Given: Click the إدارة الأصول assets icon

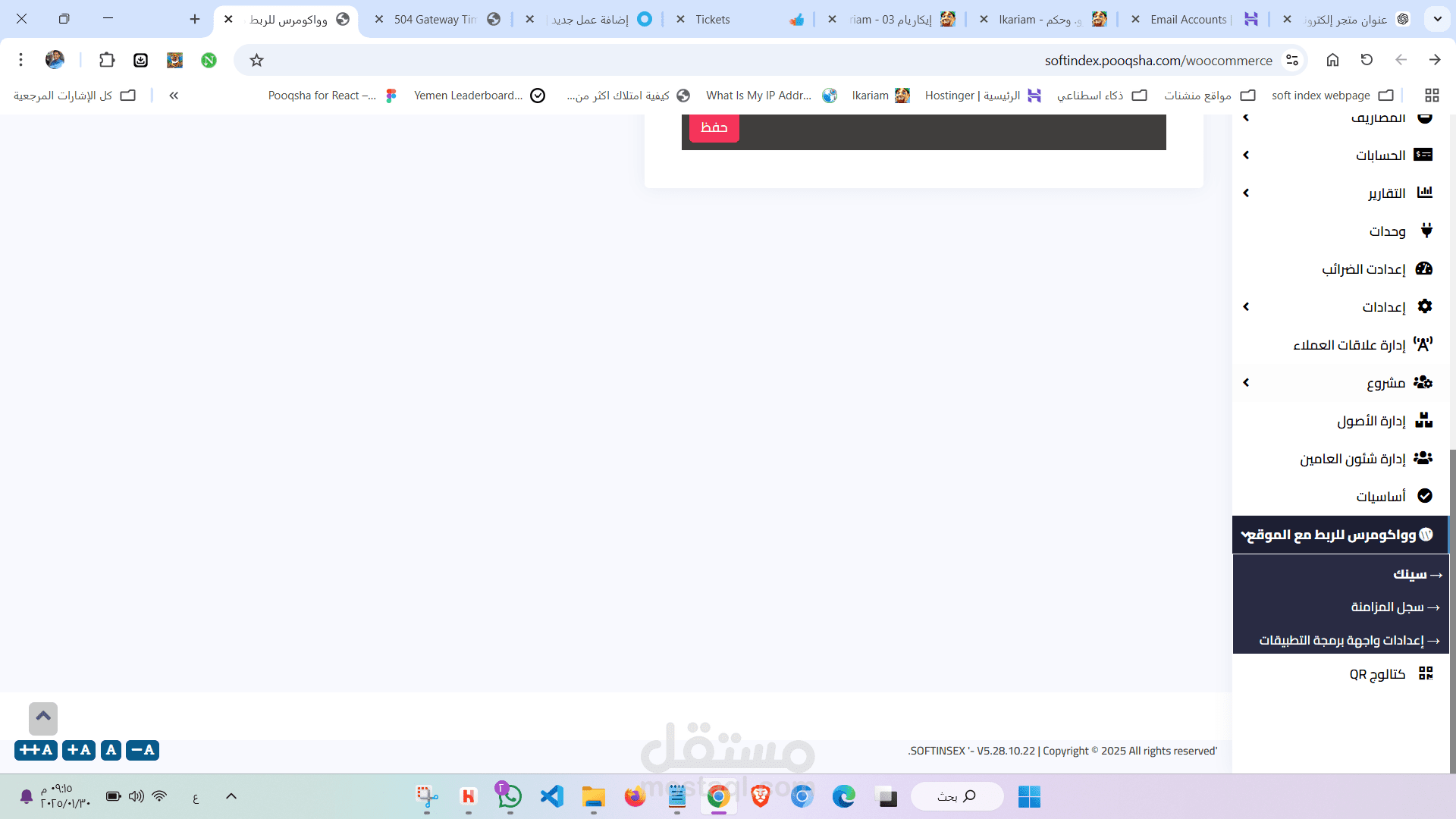Looking at the screenshot, I should (x=1423, y=420).
